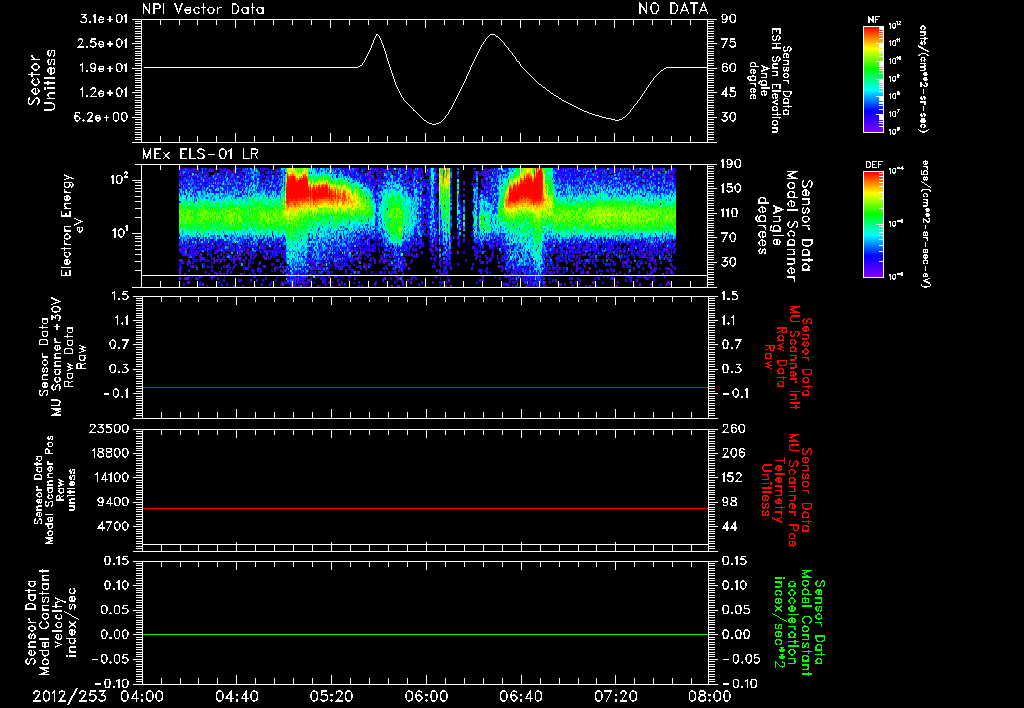Click the 04:00 time axis label
The width and height of the screenshot is (1024, 708).
point(142,696)
